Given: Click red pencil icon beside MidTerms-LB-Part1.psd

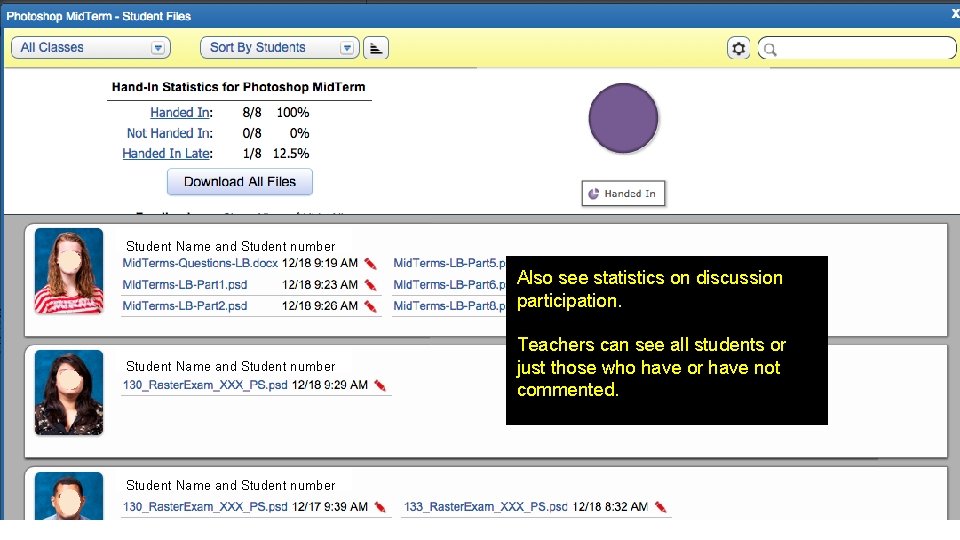Looking at the screenshot, I should (370, 285).
